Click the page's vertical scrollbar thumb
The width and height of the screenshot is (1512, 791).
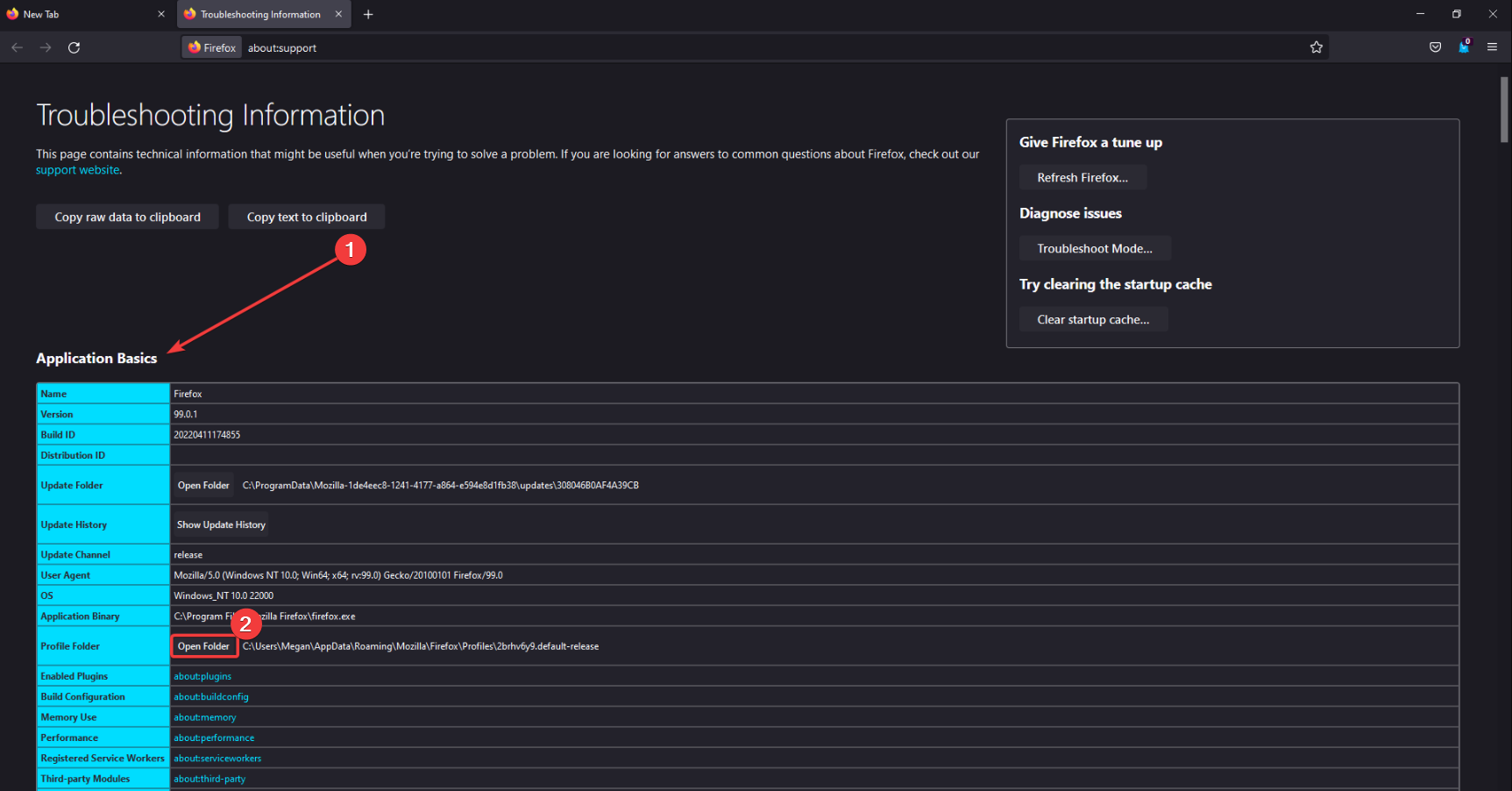click(x=1504, y=110)
